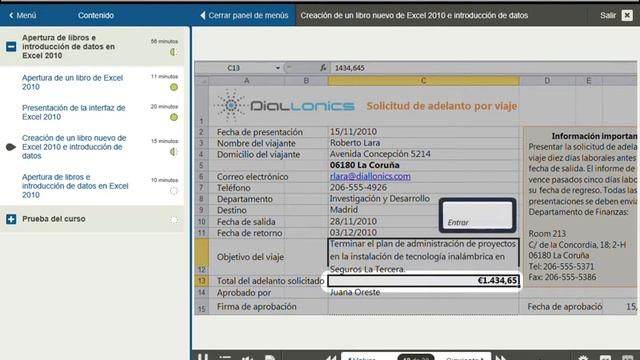
Task: Select the cell with Roberto Lara
Action: click(x=424, y=143)
